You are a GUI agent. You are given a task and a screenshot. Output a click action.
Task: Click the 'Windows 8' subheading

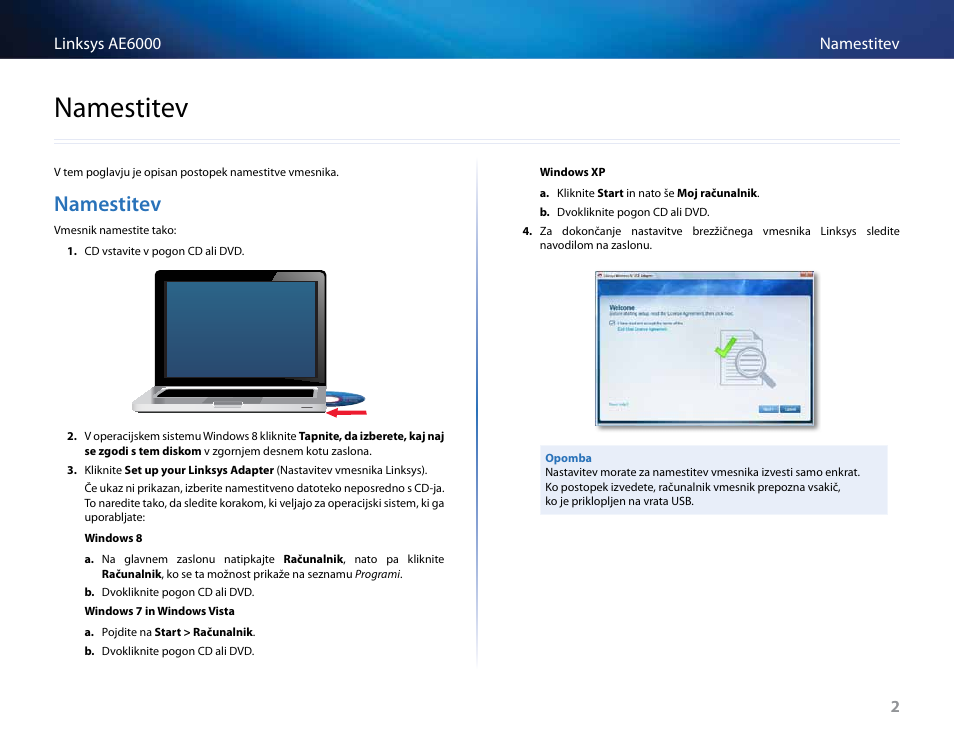113,538
